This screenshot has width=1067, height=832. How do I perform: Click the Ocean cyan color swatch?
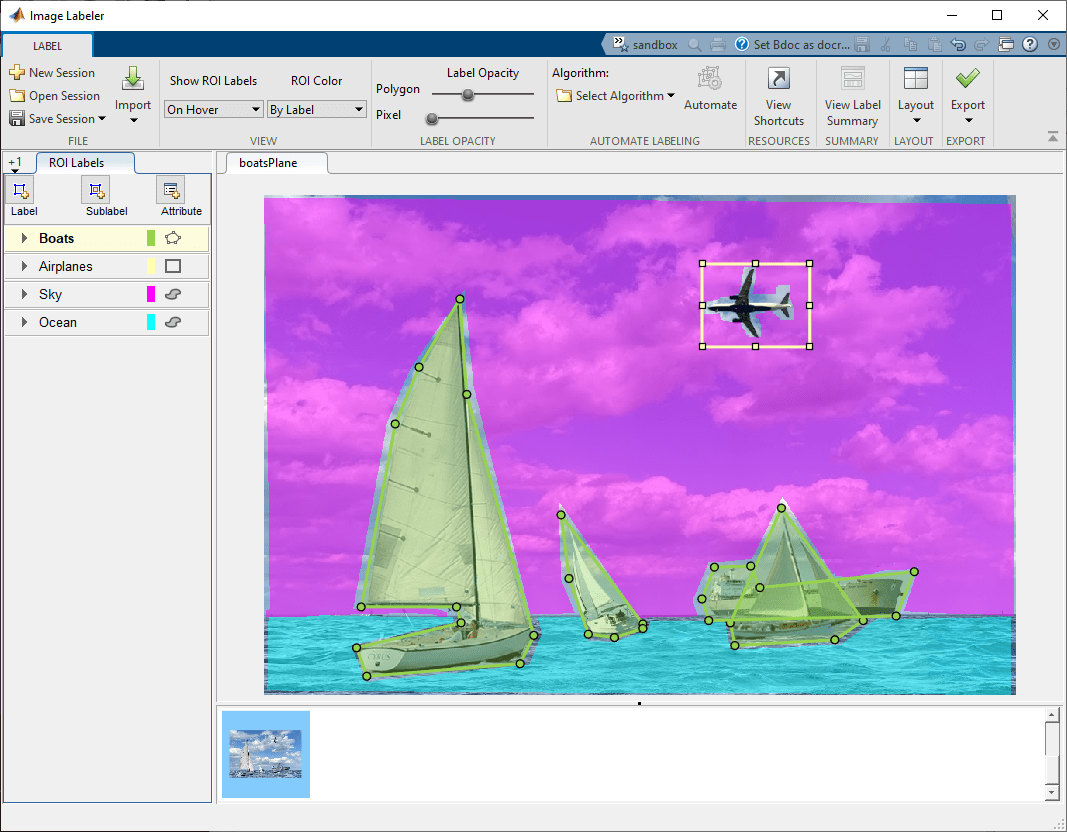tap(151, 322)
